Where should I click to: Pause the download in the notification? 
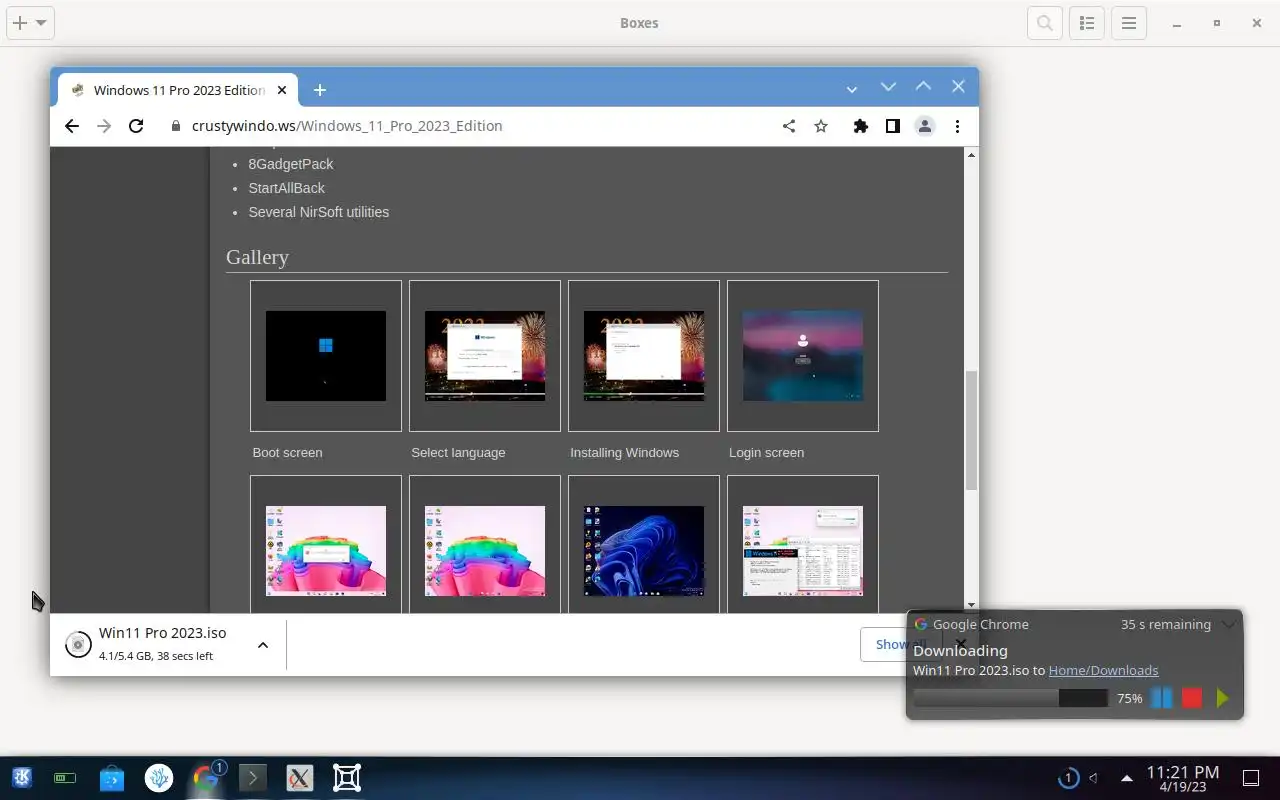point(1161,698)
